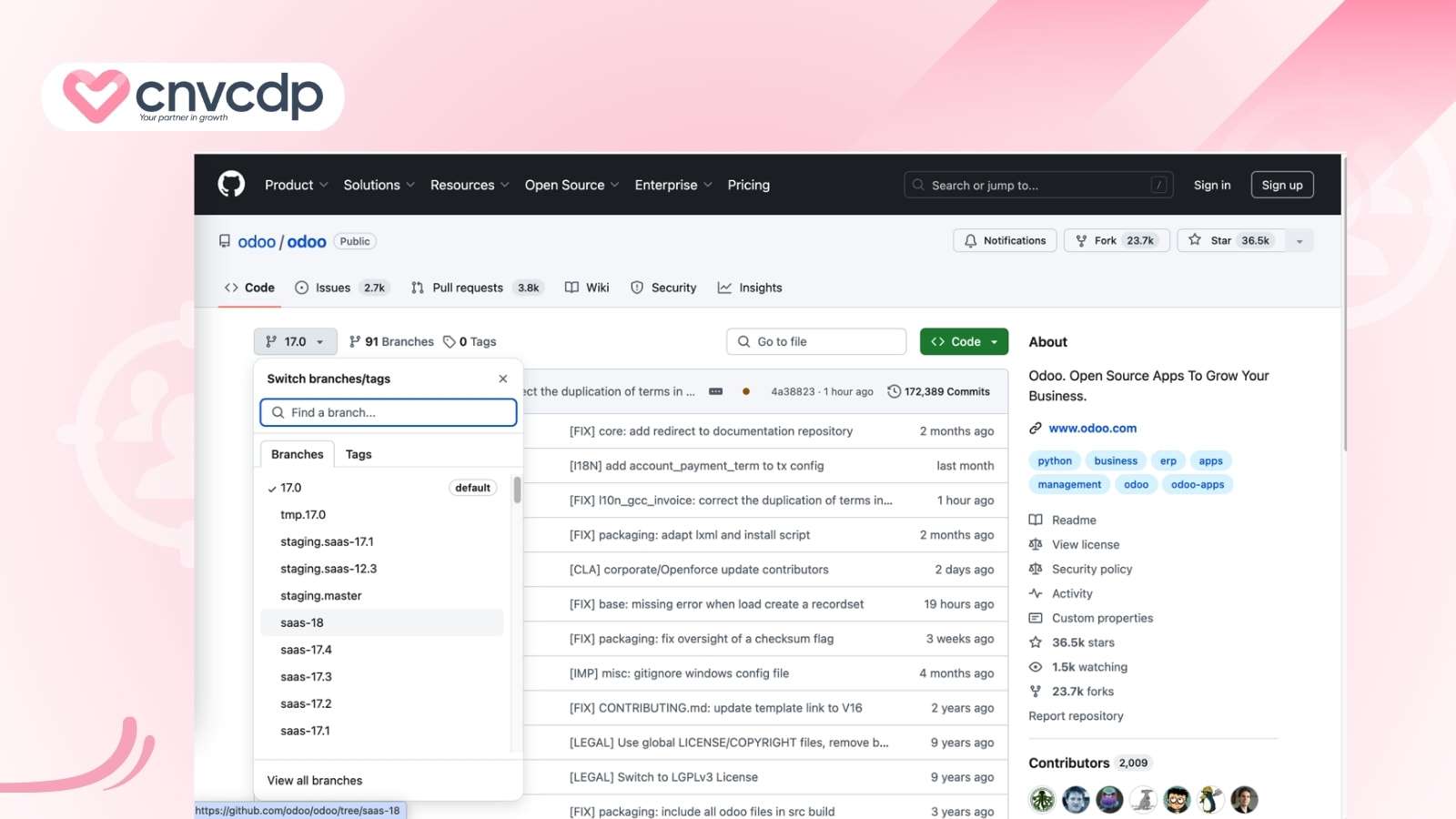Viewport: 1456px width, 819px height.
Task: Click the commit history clock icon
Action: [895, 392]
